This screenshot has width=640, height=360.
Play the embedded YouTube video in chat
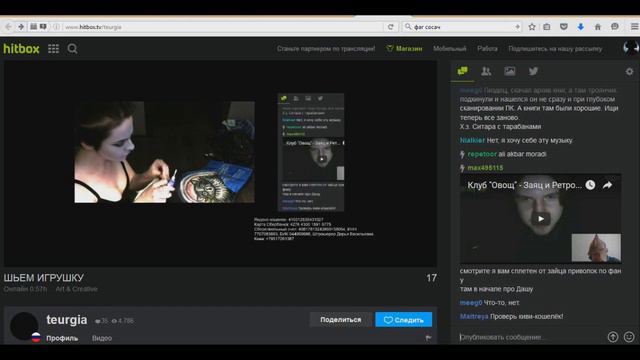(541, 219)
